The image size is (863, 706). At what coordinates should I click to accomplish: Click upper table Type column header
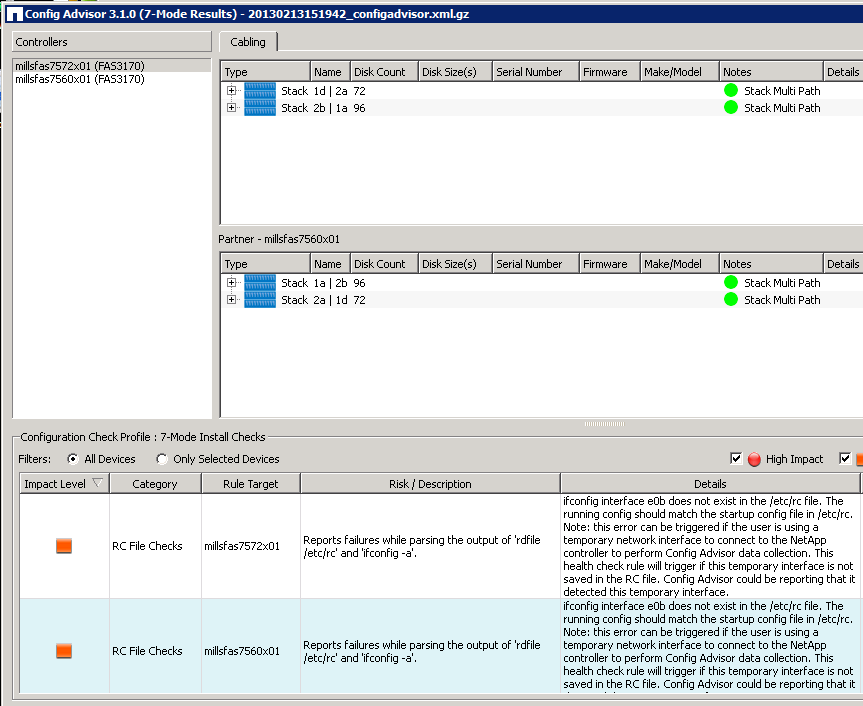266,72
